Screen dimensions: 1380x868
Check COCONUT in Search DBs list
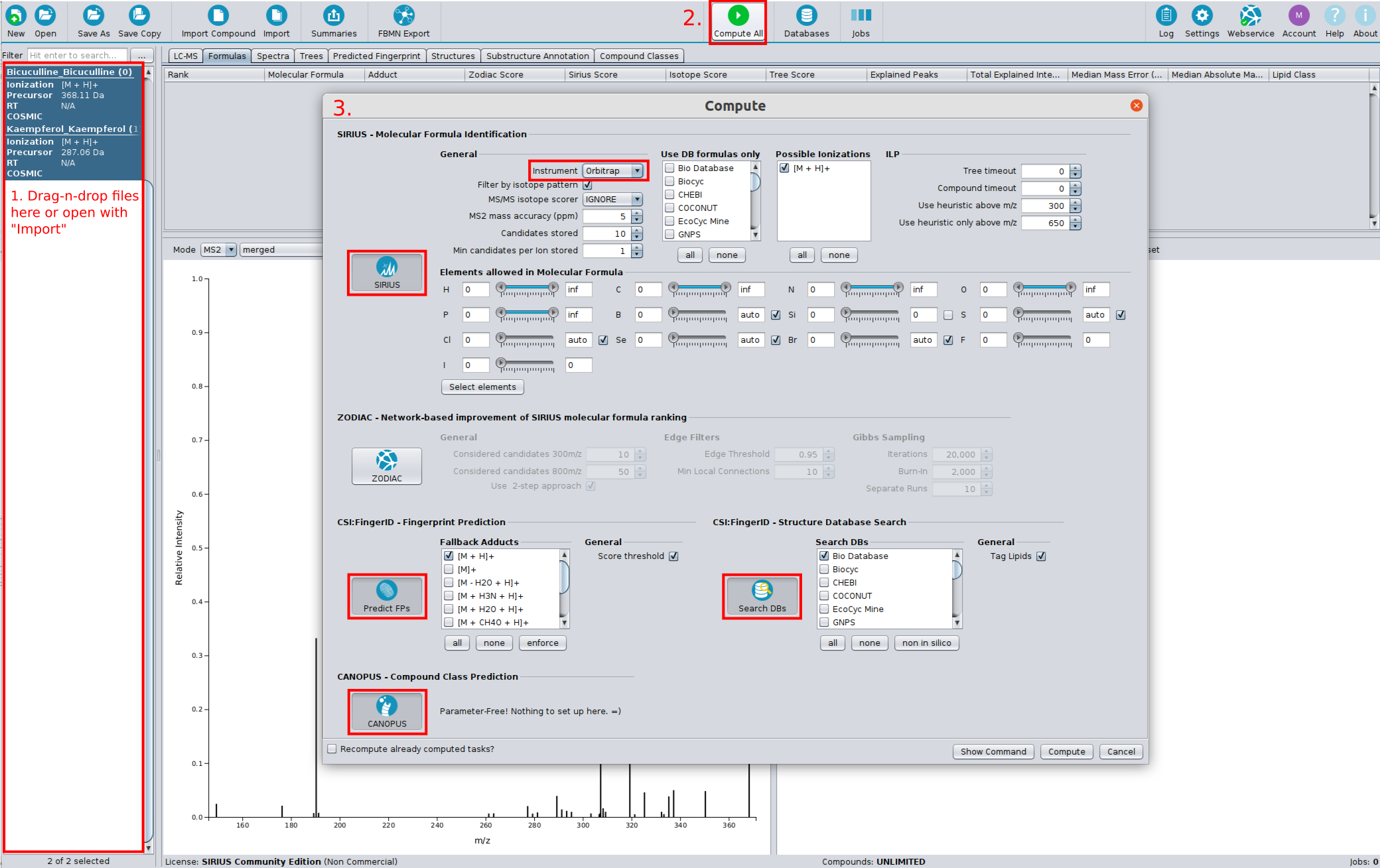coord(824,596)
